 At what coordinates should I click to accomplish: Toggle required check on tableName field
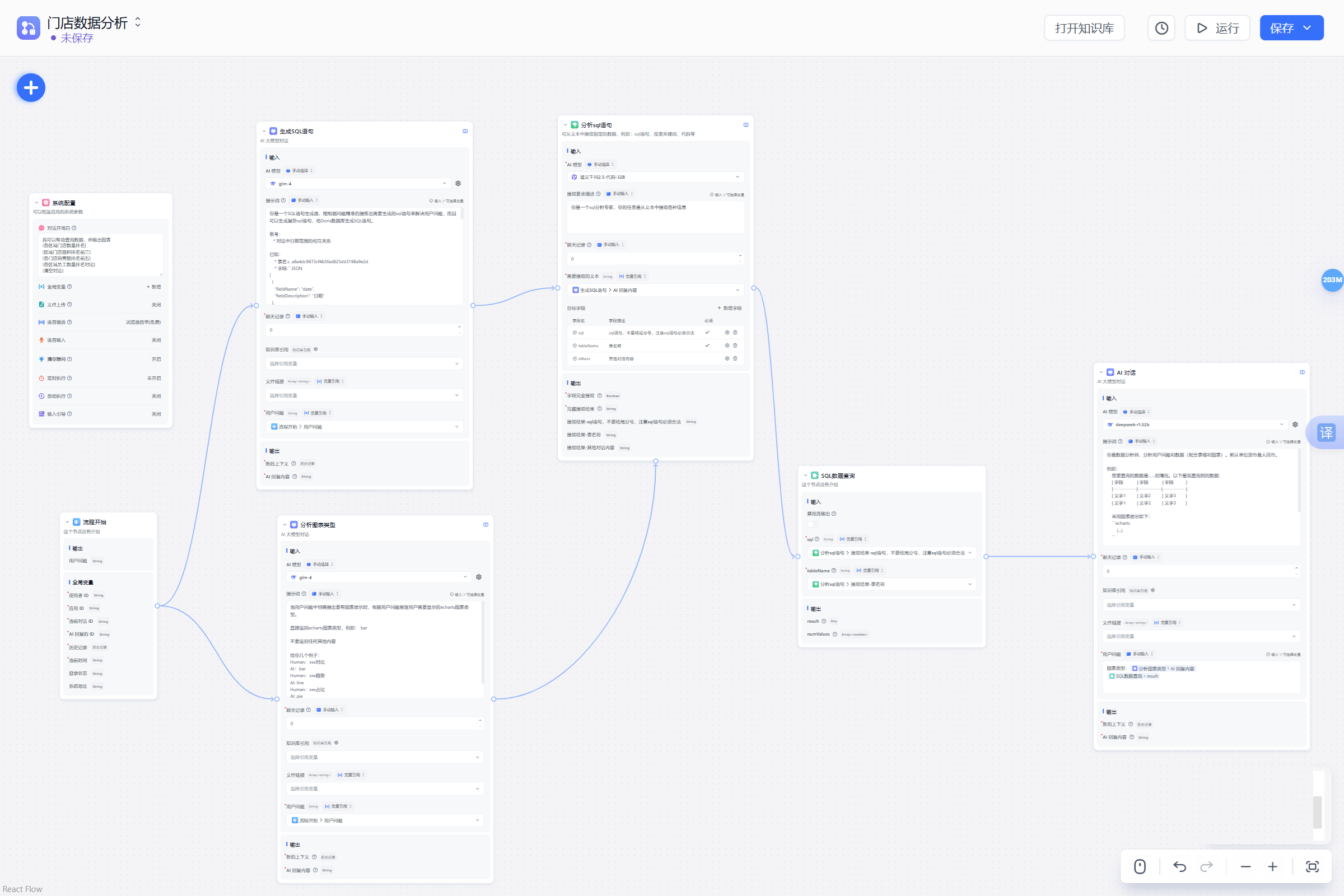coord(707,346)
